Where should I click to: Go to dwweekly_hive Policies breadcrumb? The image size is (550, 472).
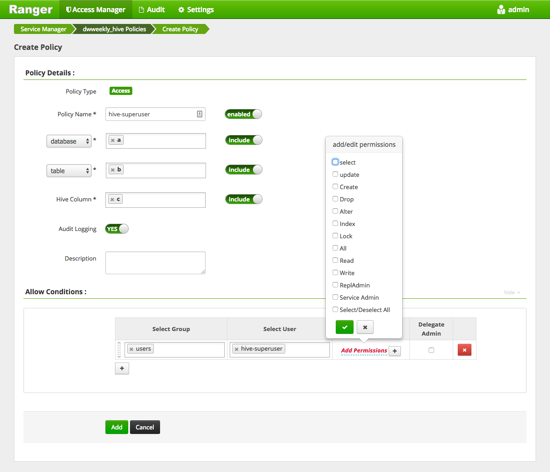(114, 29)
